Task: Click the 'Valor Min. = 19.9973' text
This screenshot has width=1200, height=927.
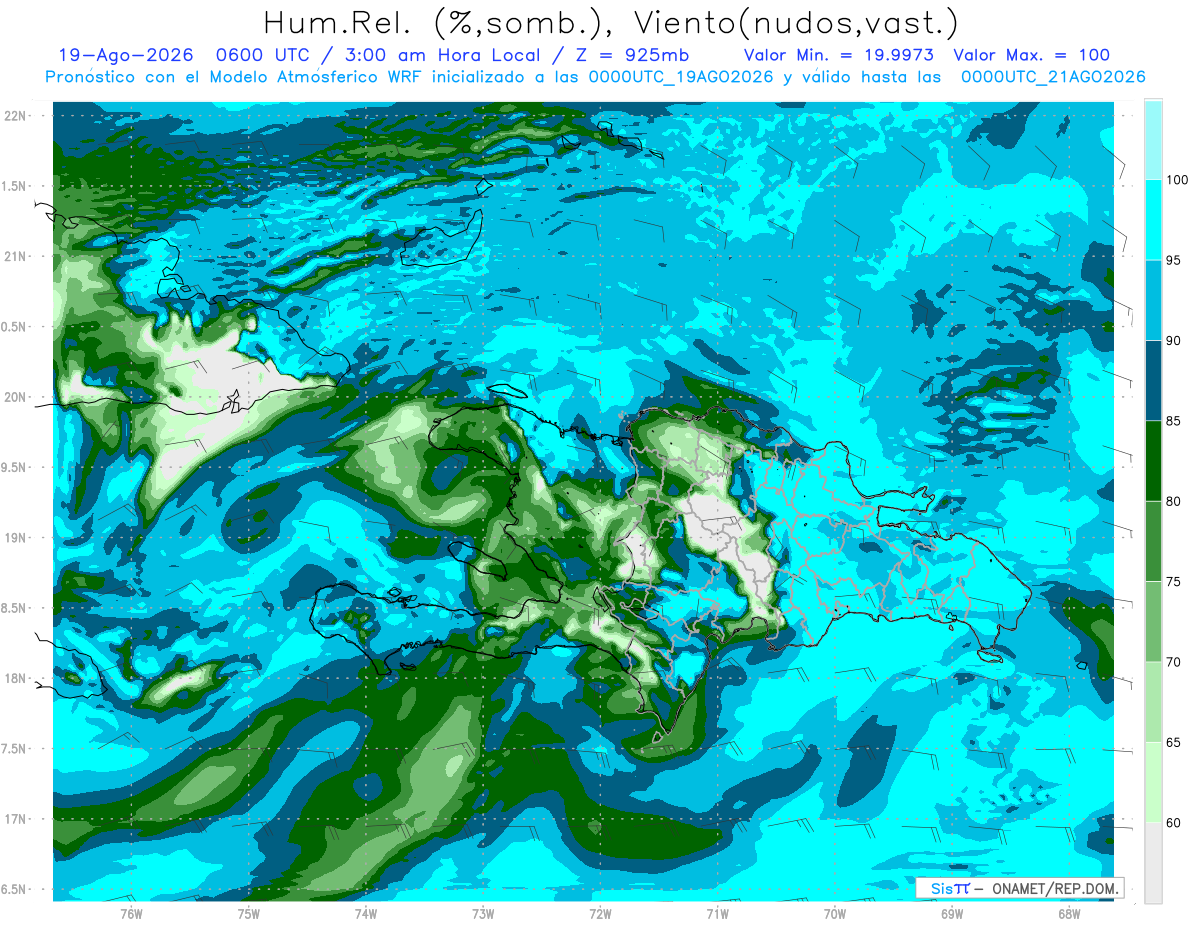Action: 839,56
